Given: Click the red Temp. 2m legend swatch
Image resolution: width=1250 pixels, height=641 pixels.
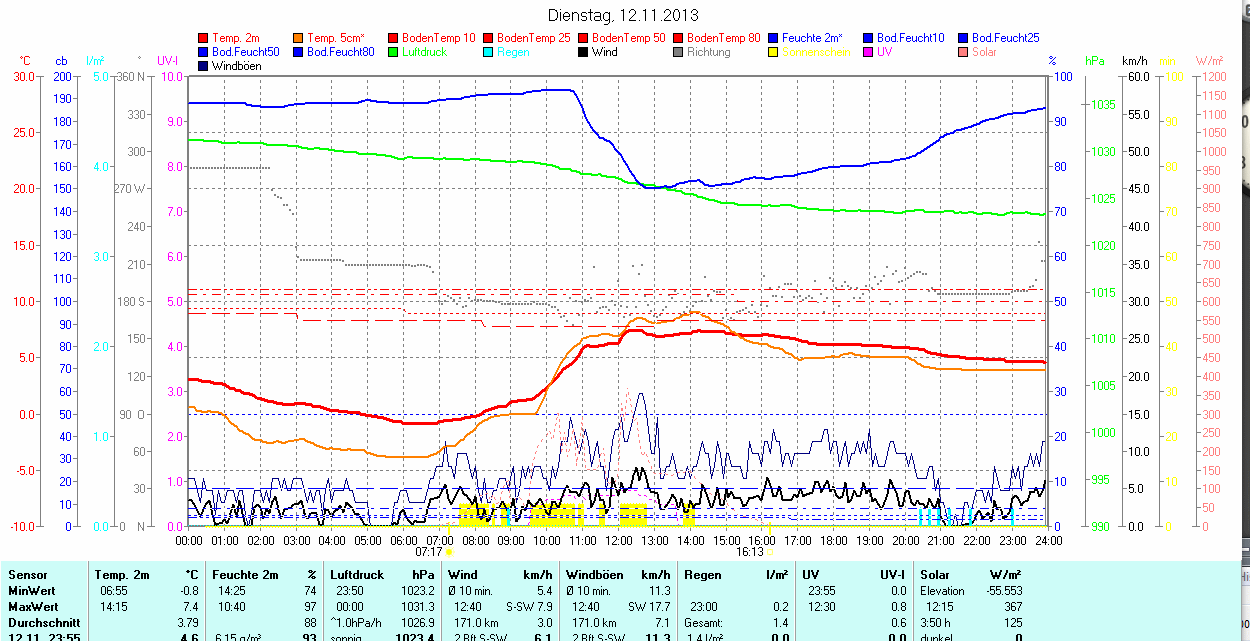Looking at the screenshot, I should 205,38.
